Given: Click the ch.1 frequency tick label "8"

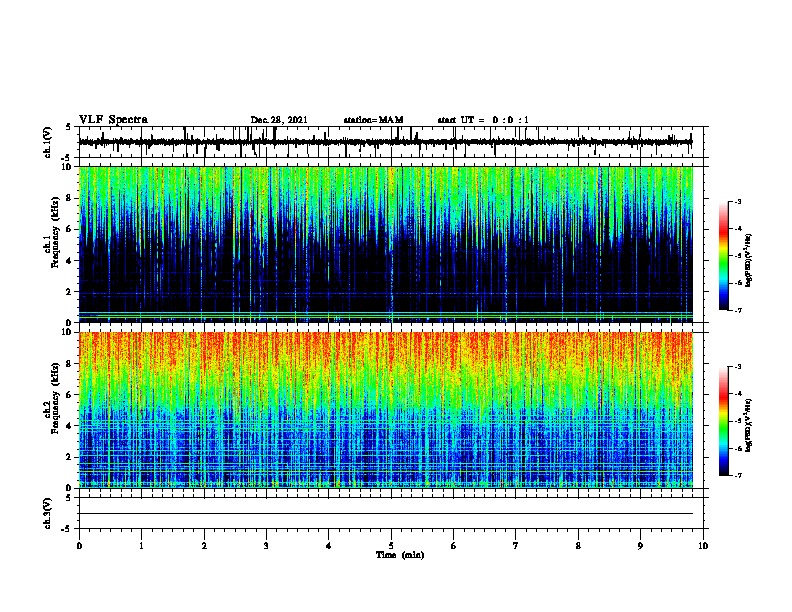Looking at the screenshot, I should click(70, 198).
